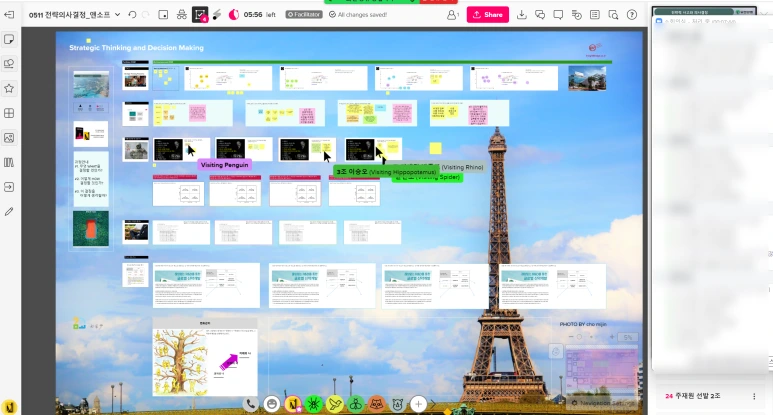Screen dimensions: 773x415
Task: Open the help question mark icon
Action: coord(632,15)
